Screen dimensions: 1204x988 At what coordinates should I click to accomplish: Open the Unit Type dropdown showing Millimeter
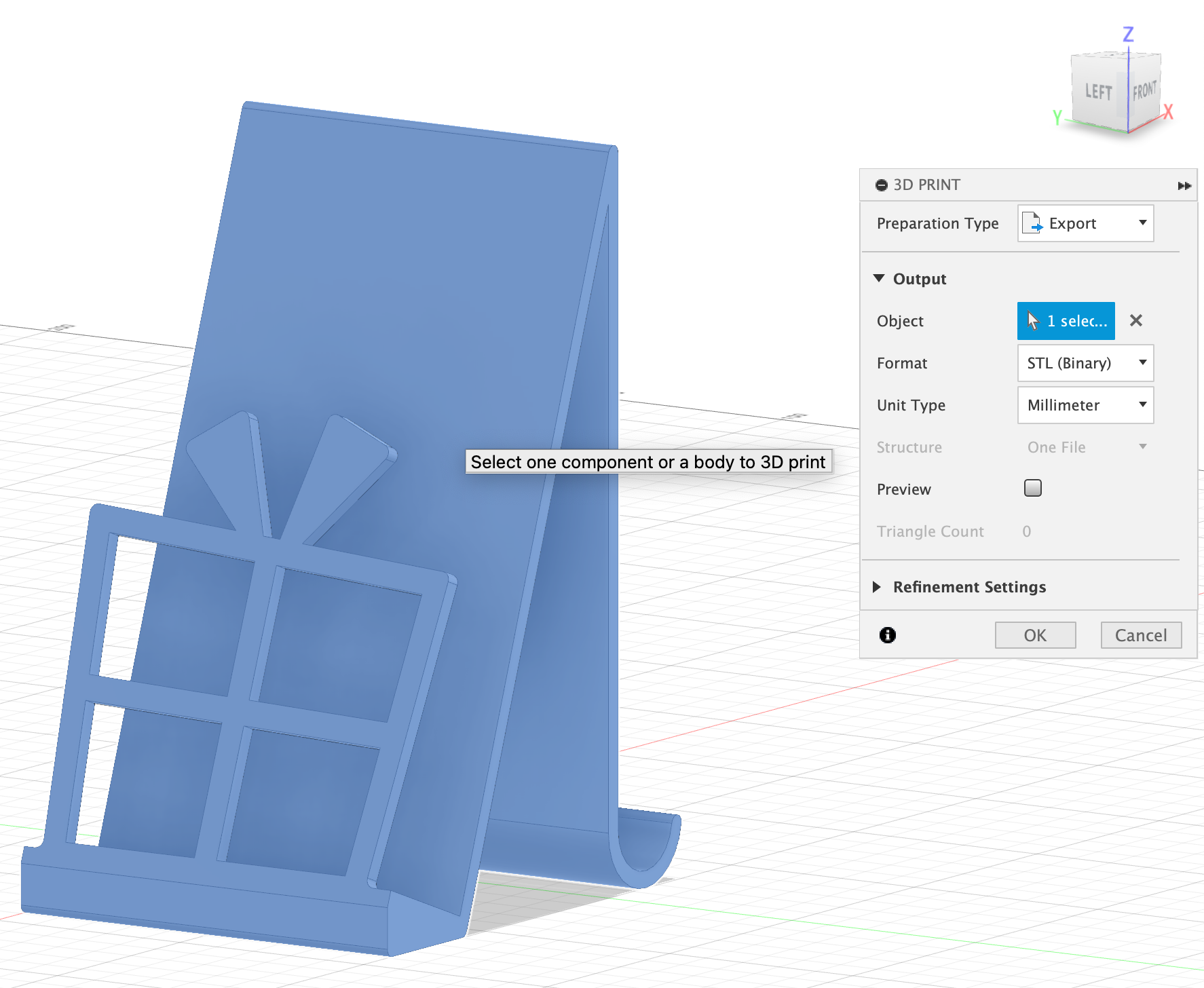[1085, 405]
